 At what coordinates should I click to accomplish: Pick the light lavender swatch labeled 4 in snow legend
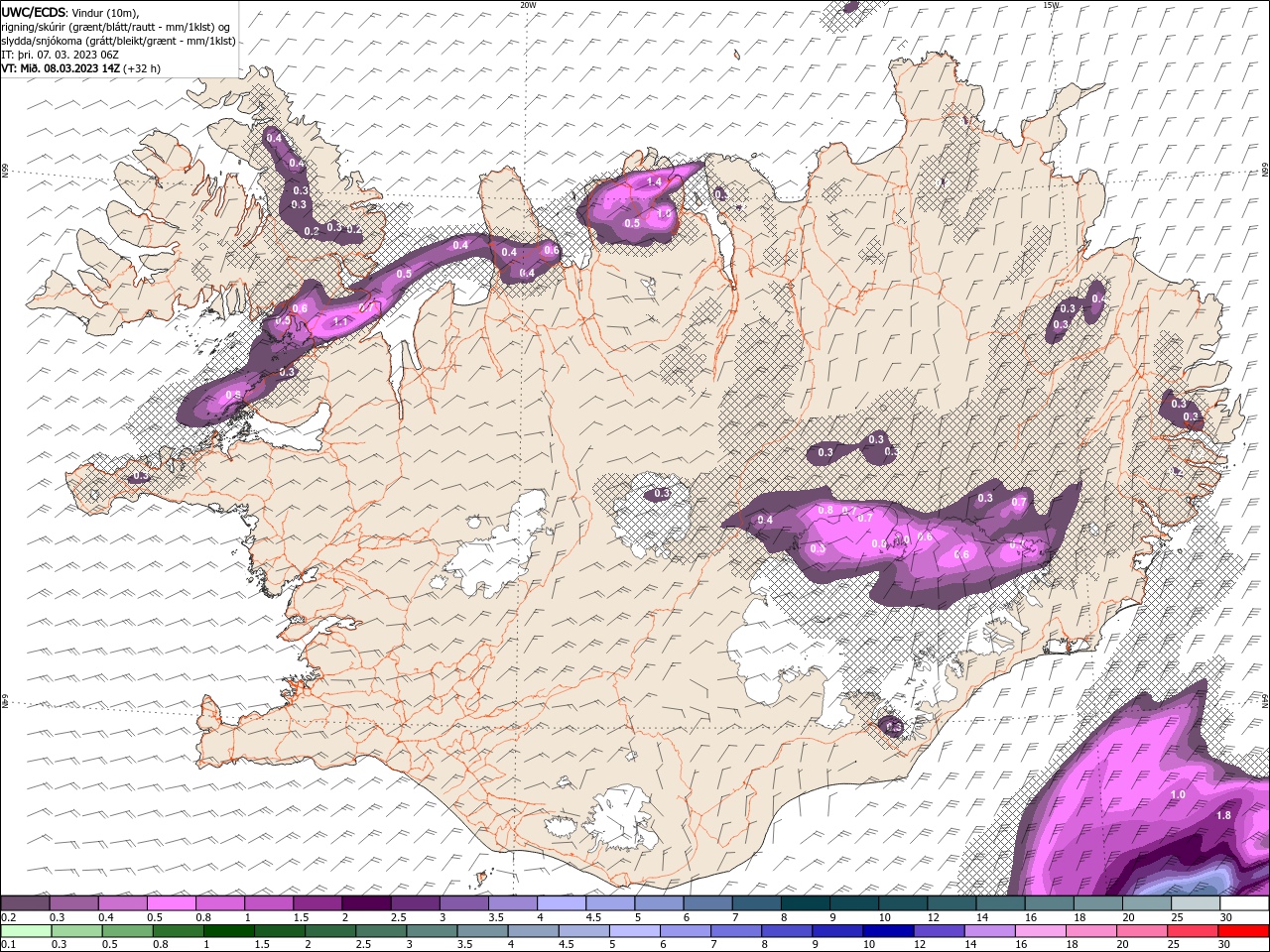pyautogui.click(x=562, y=903)
